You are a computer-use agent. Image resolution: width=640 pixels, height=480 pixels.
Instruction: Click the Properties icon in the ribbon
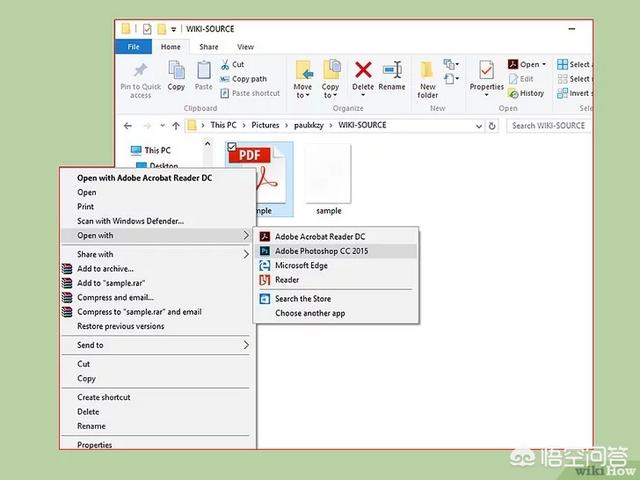(x=486, y=70)
